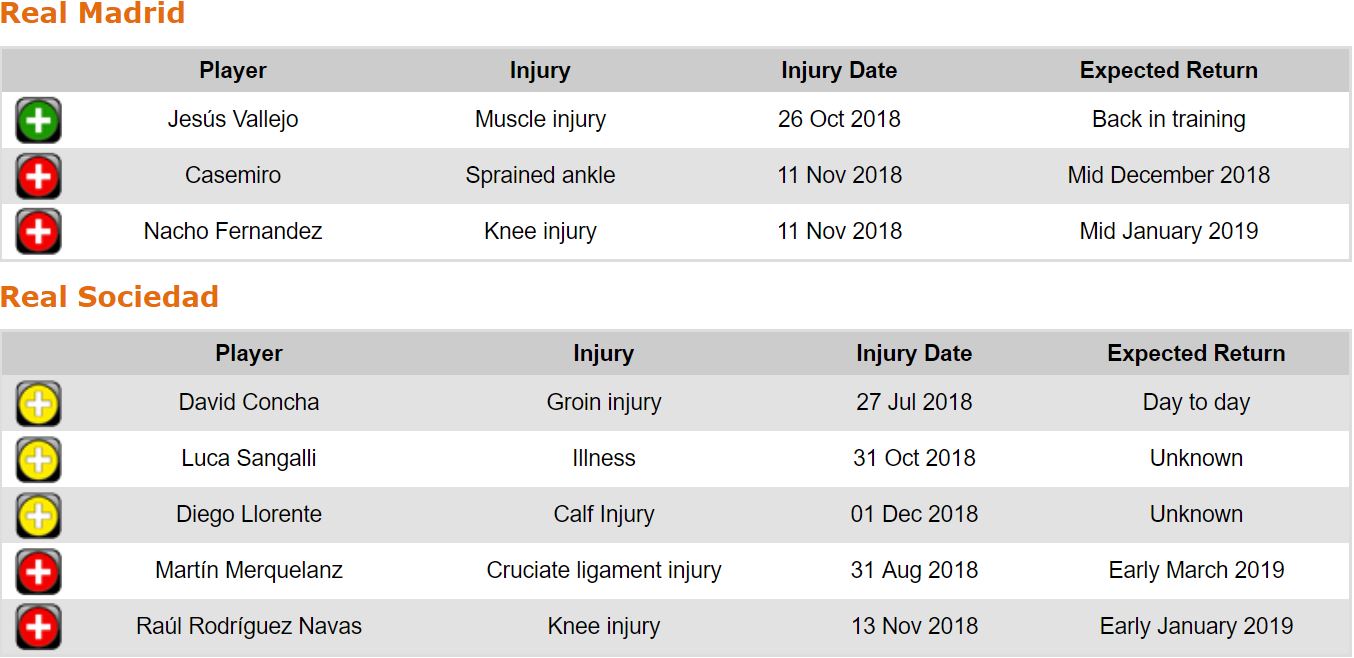The width and height of the screenshot is (1354, 658).
Task: Open the Real Sociedad team heading
Action: point(109,297)
